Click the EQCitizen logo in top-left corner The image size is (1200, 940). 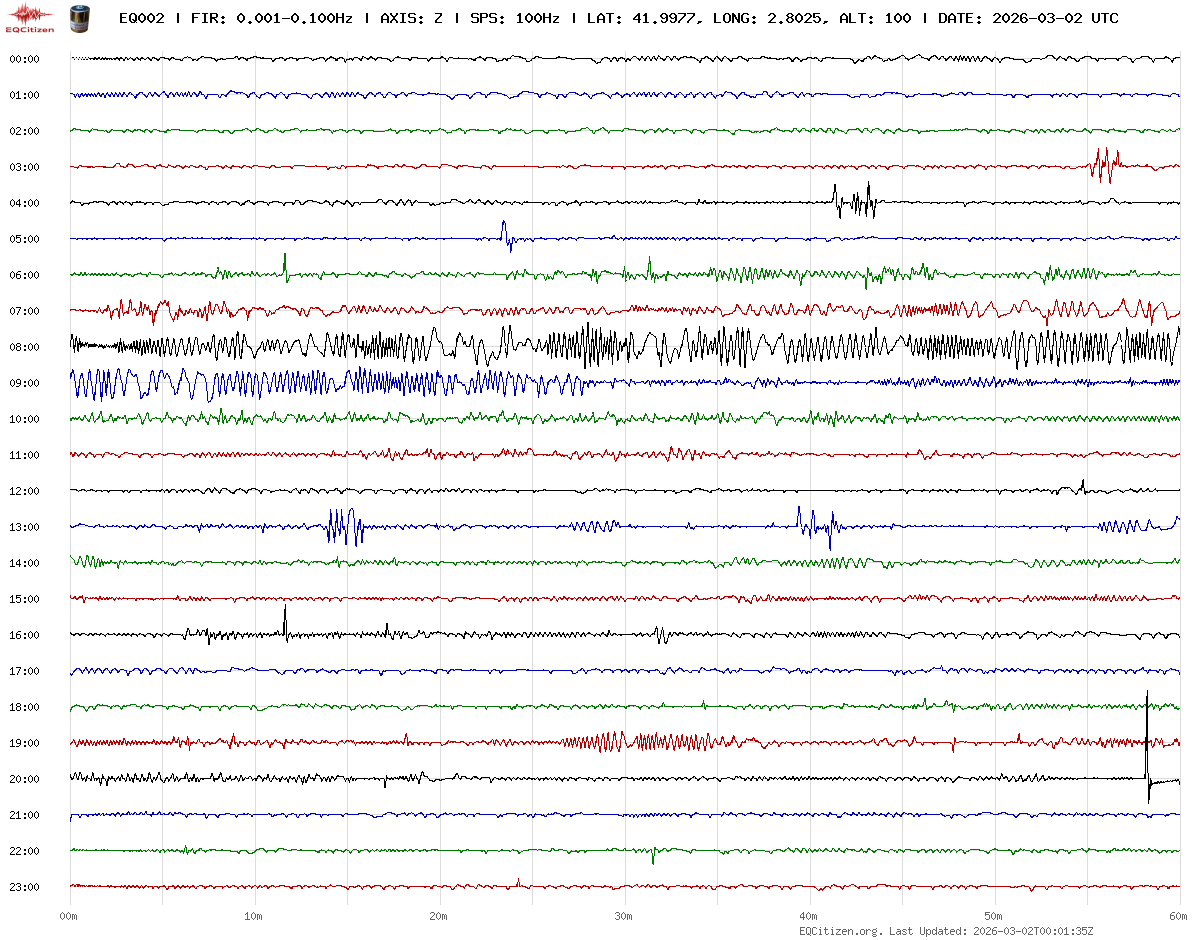click(30, 17)
